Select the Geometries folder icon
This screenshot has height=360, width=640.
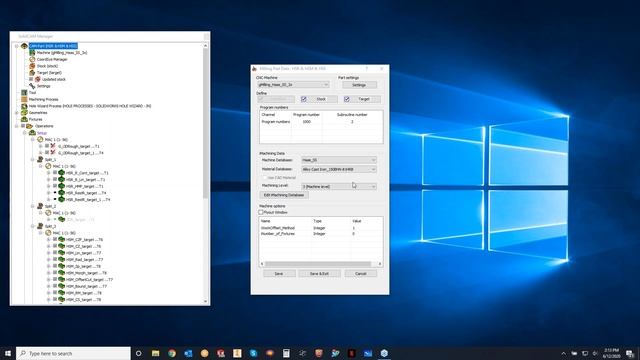point(24,113)
